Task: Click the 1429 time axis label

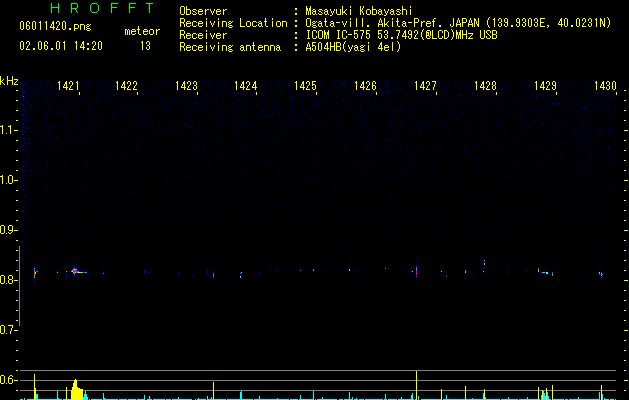Action: (546, 85)
